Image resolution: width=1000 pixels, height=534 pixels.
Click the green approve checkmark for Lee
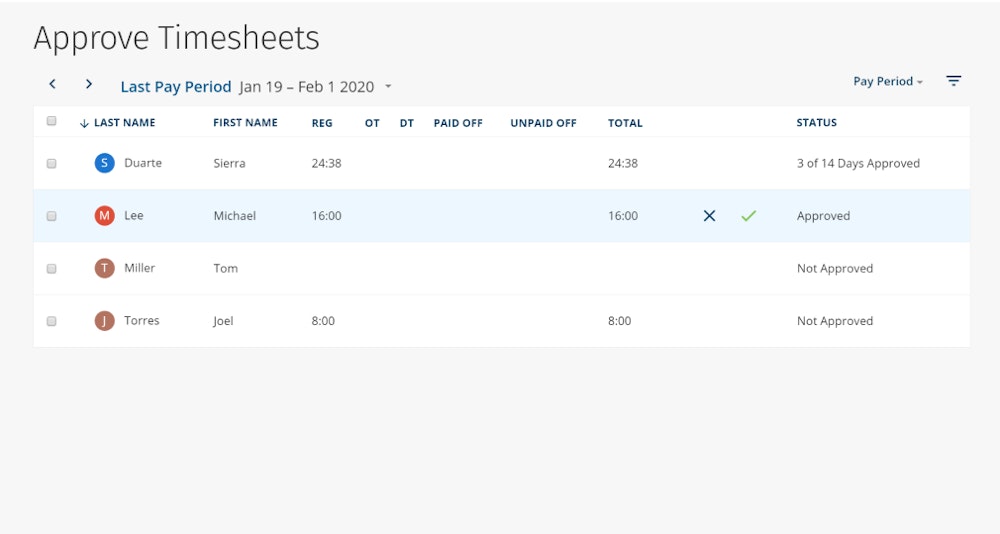748,216
